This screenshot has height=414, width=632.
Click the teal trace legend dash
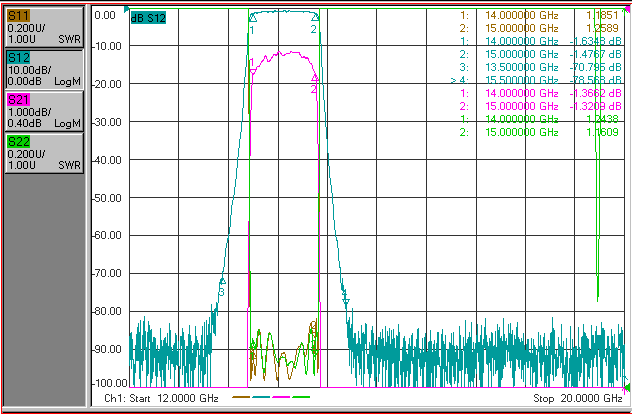click(x=261, y=397)
